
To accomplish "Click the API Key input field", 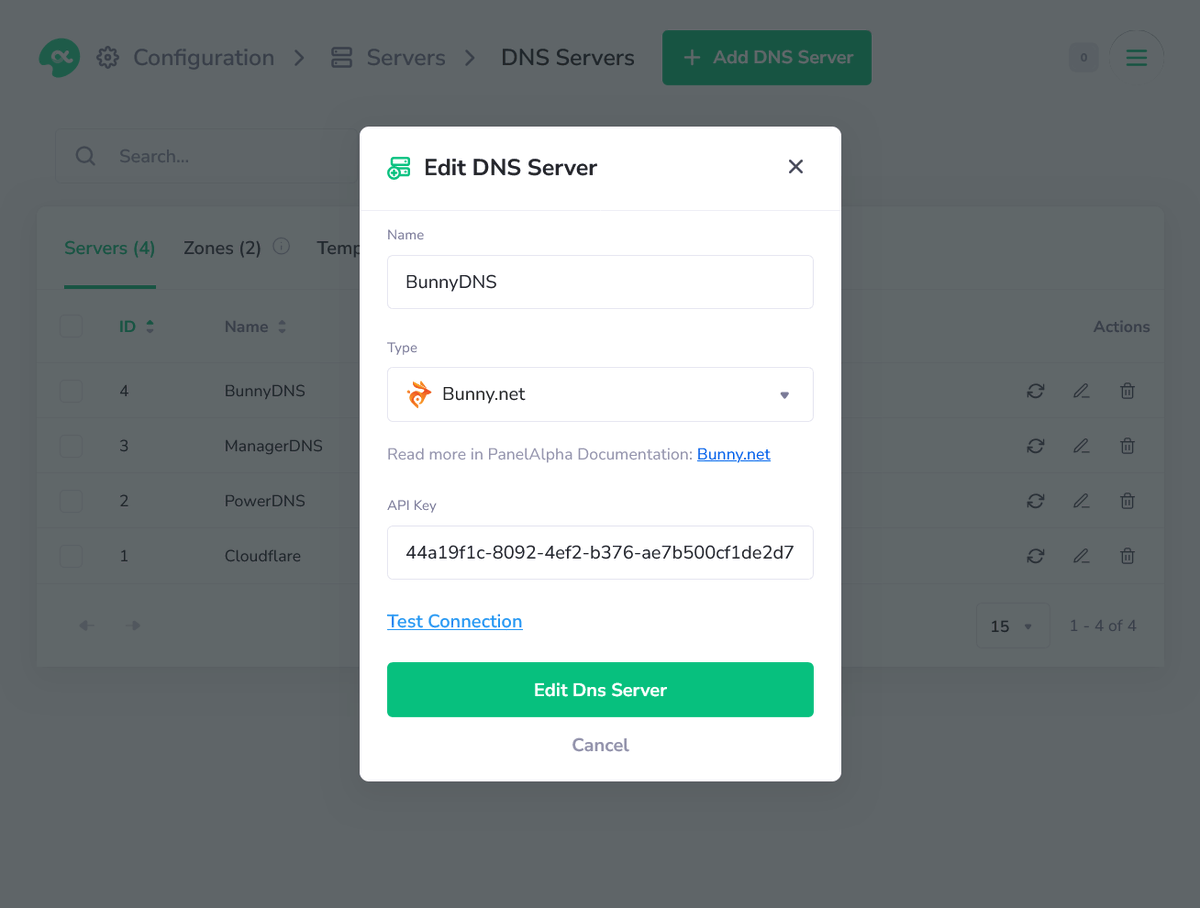I will point(600,553).
